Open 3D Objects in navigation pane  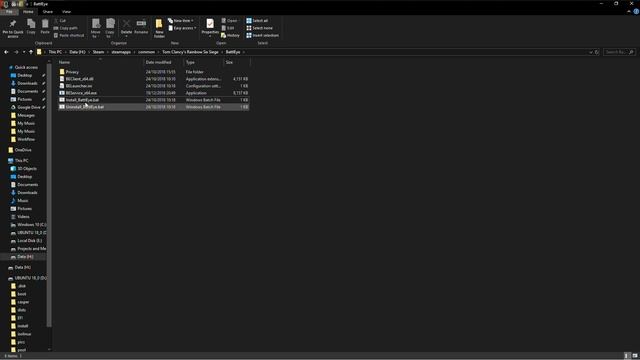(x=27, y=169)
